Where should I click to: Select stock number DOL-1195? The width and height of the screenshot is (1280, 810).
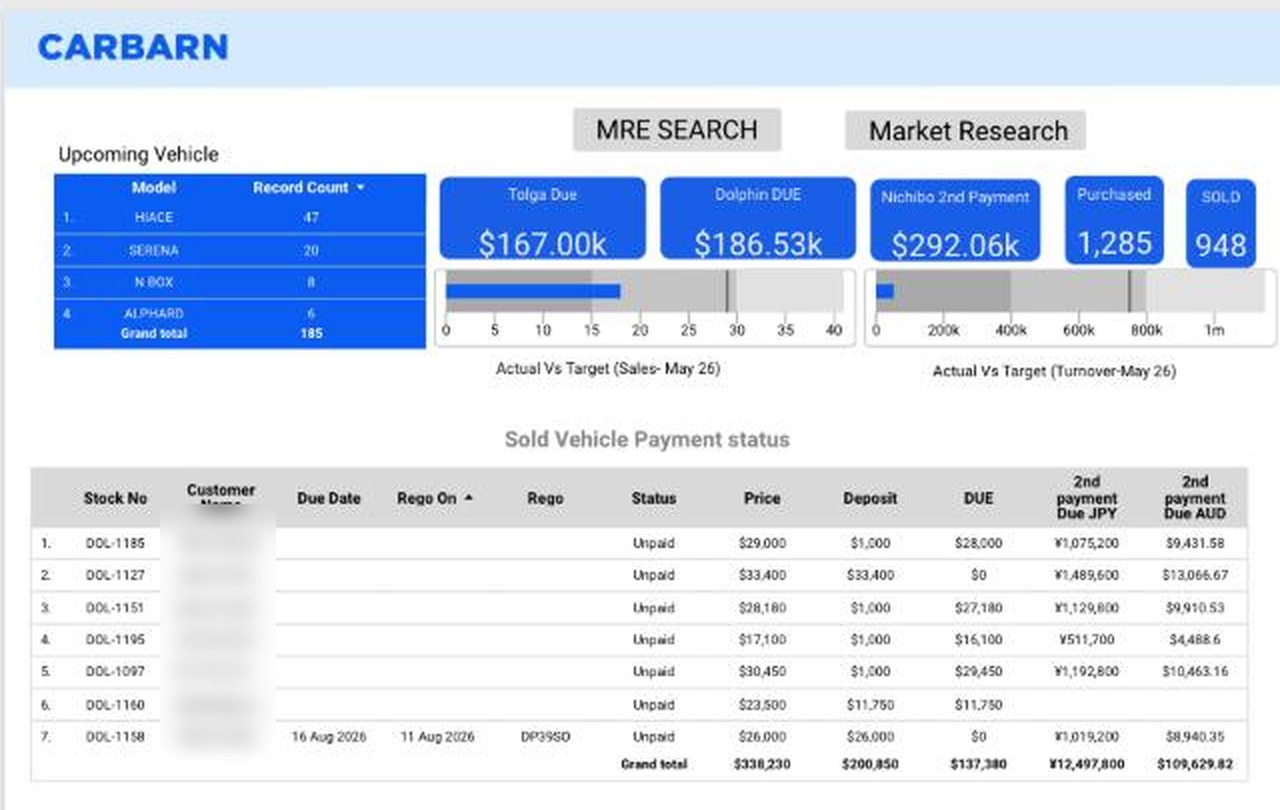[x=115, y=640]
